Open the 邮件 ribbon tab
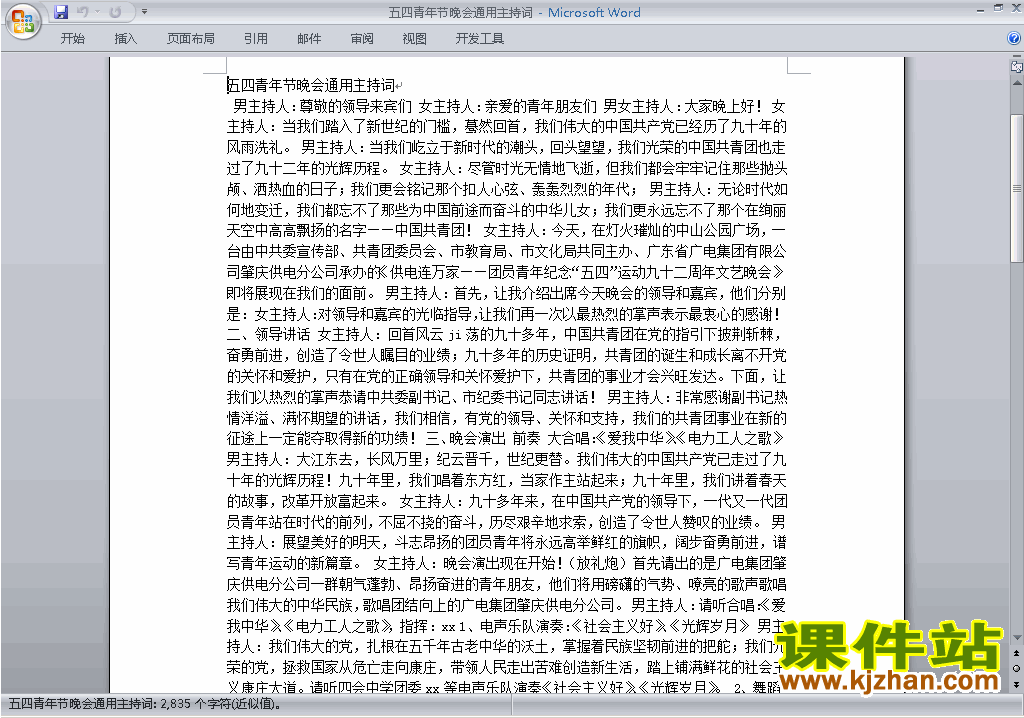 click(309, 39)
